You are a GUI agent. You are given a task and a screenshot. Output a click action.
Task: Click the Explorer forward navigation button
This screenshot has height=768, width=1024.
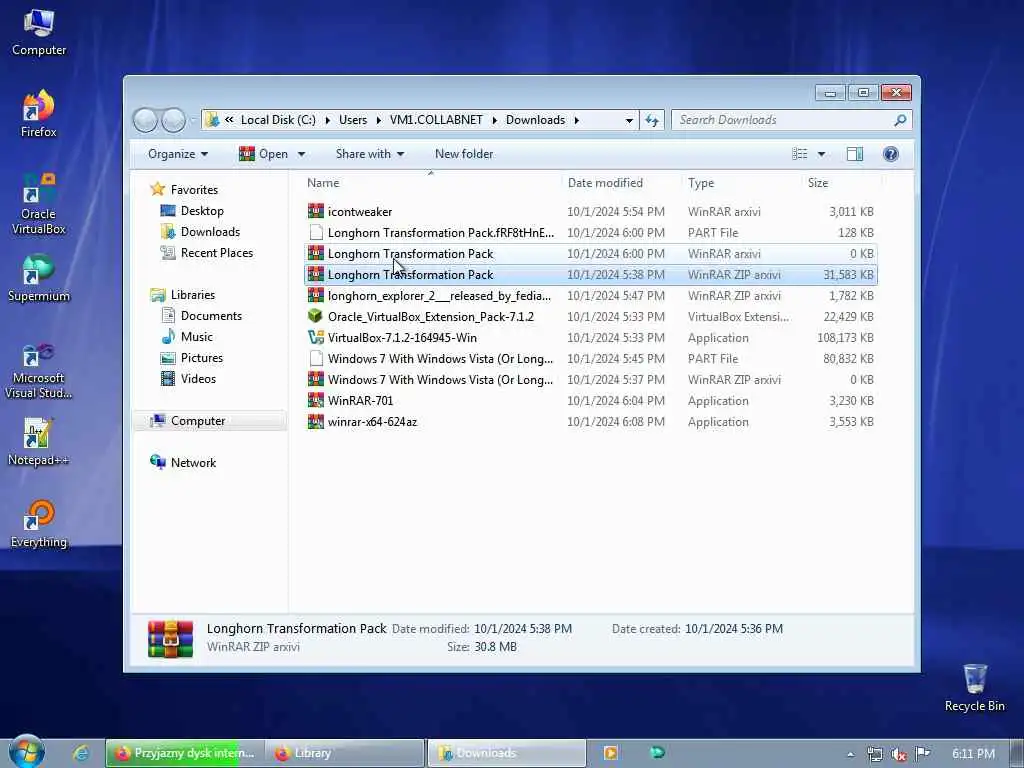click(x=173, y=120)
